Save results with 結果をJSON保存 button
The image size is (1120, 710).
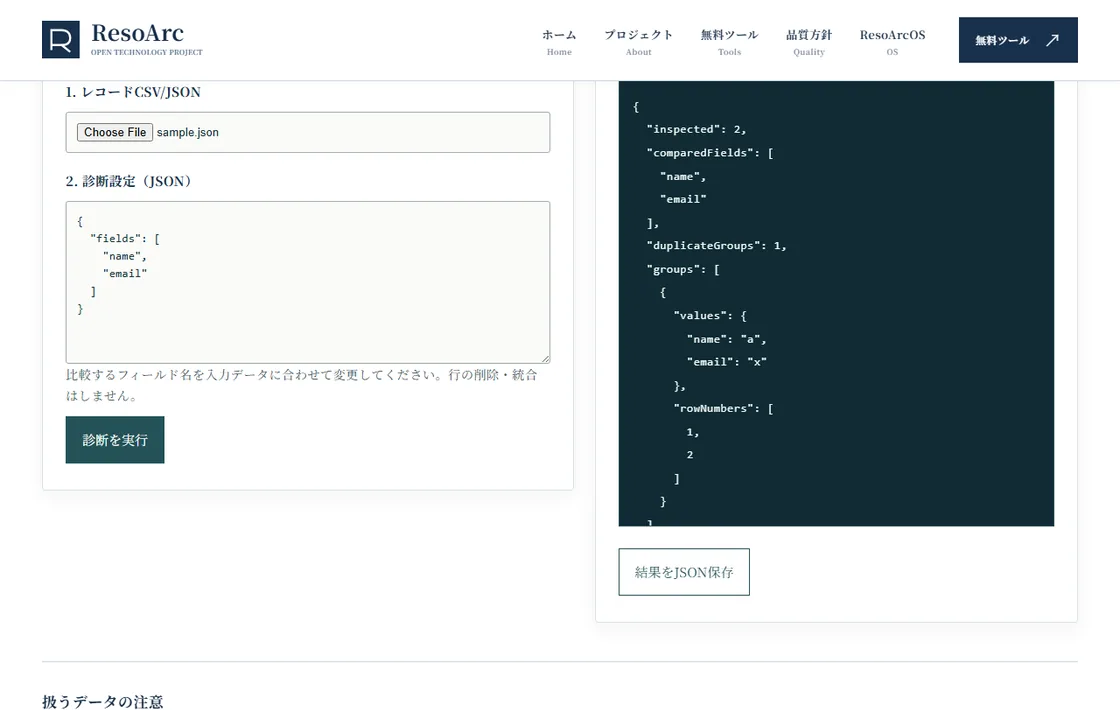coord(684,572)
